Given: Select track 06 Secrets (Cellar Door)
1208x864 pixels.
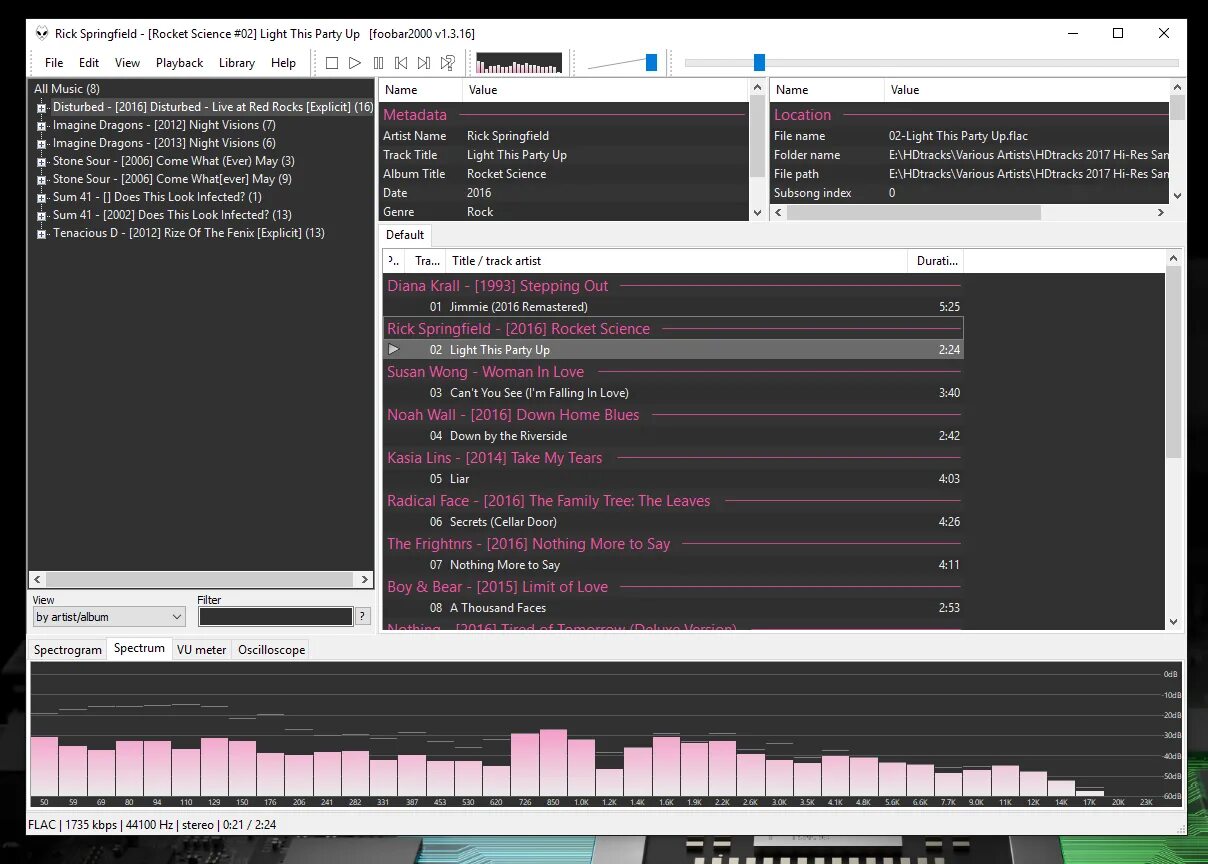Looking at the screenshot, I should point(673,522).
